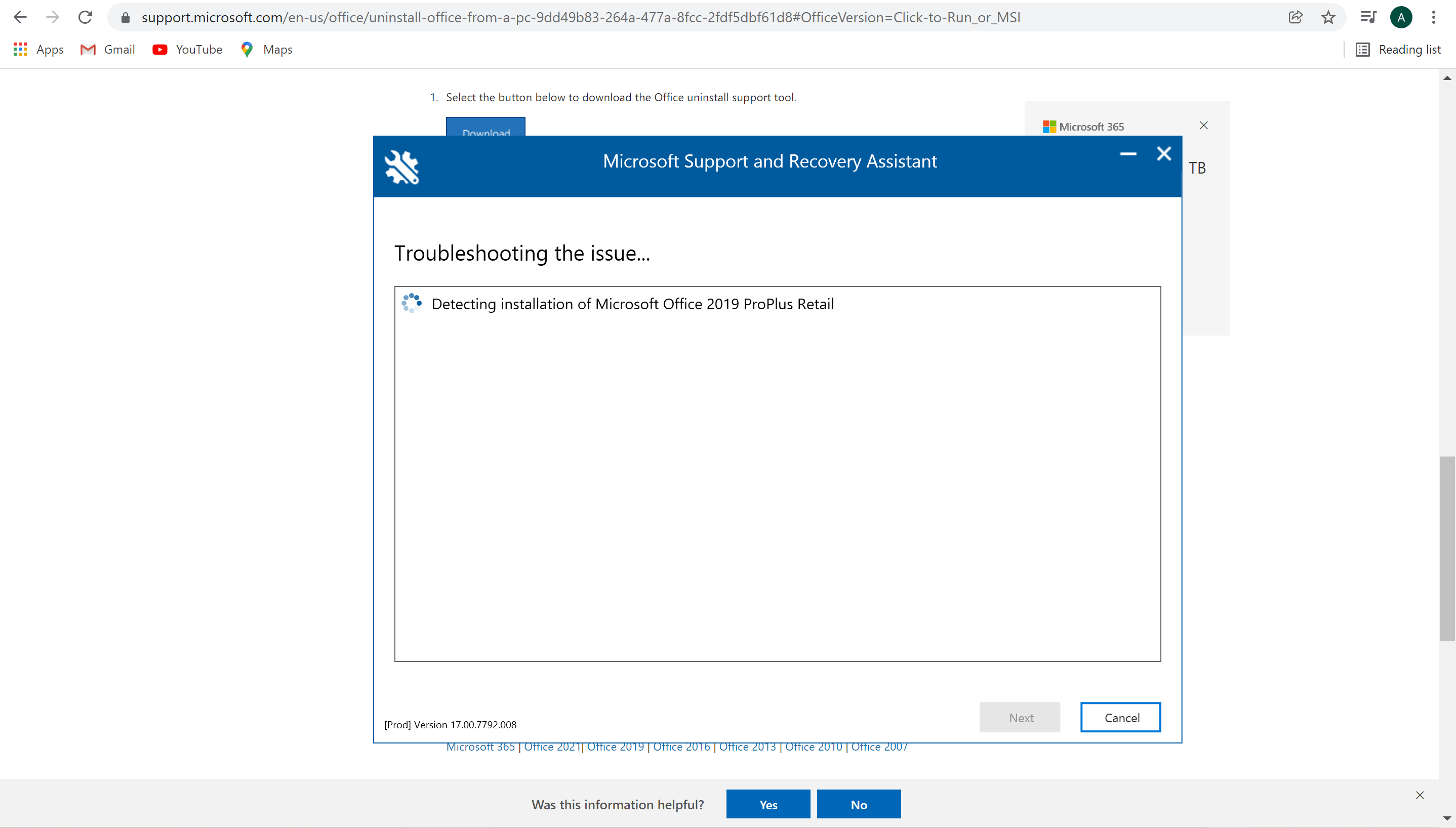Minimize the Support and Recovery Assistant window

[x=1128, y=153]
